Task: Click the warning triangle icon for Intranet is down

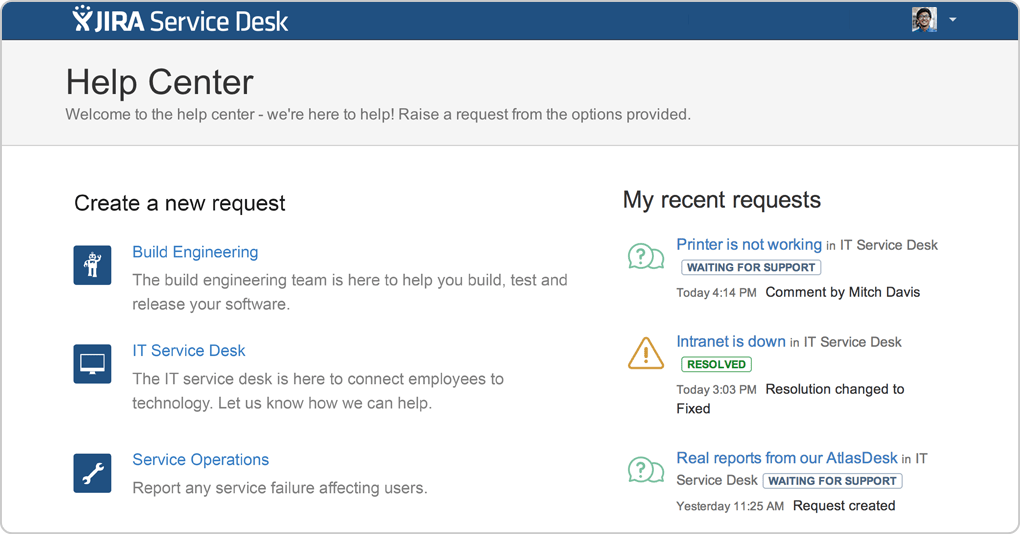Action: point(645,353)
